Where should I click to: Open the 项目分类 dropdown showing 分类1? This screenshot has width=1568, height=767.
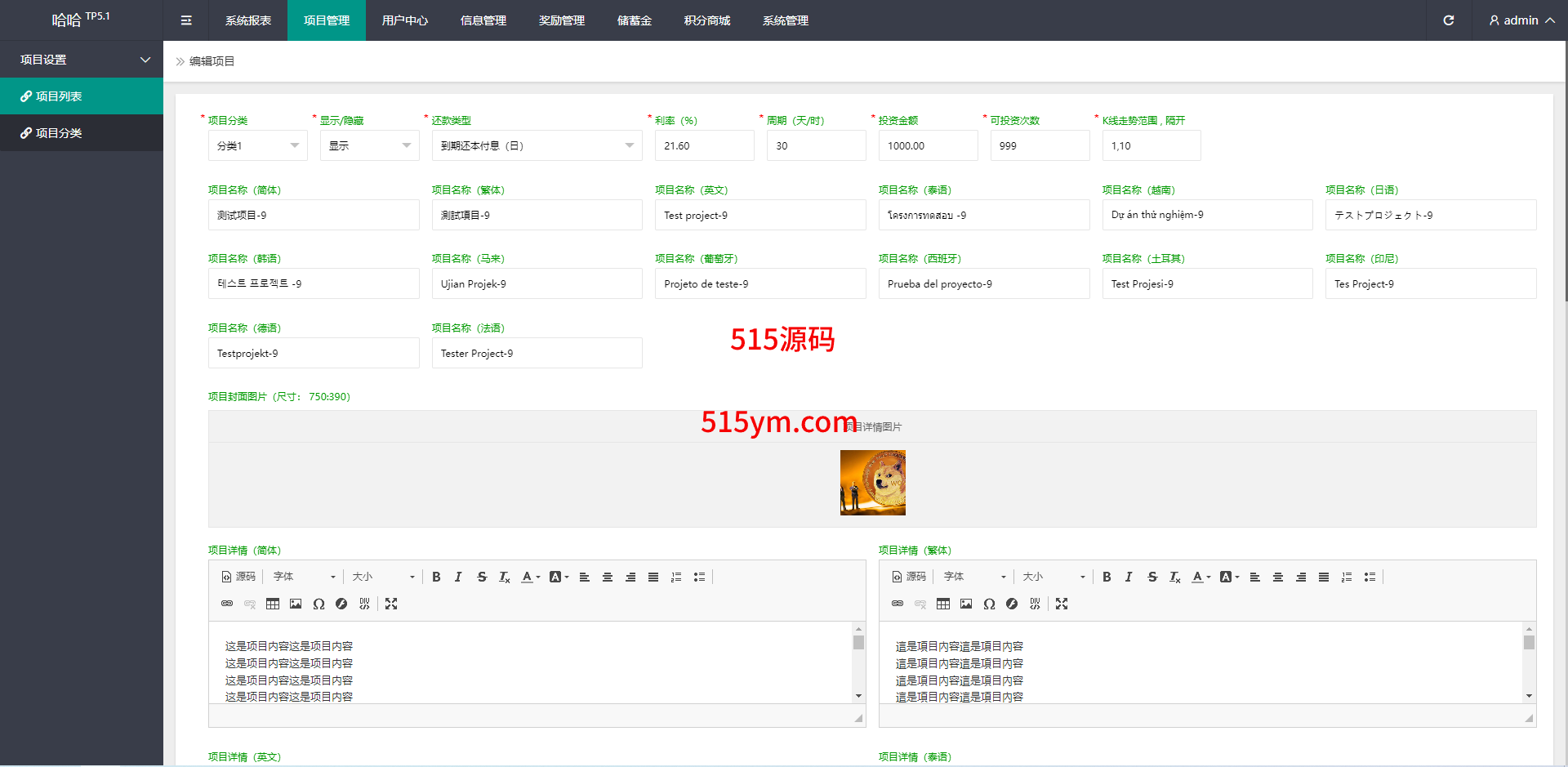[x=257, y=145]
